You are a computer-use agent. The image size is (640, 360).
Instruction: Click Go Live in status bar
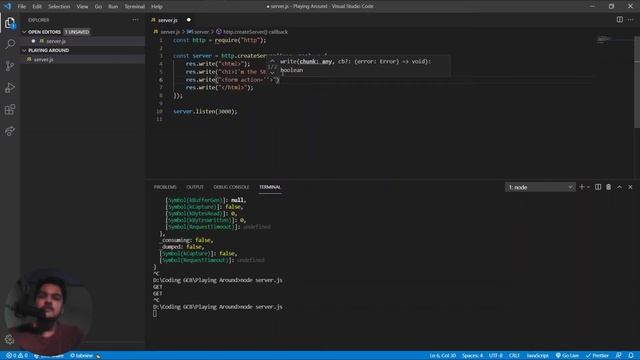tap(567, 356)
